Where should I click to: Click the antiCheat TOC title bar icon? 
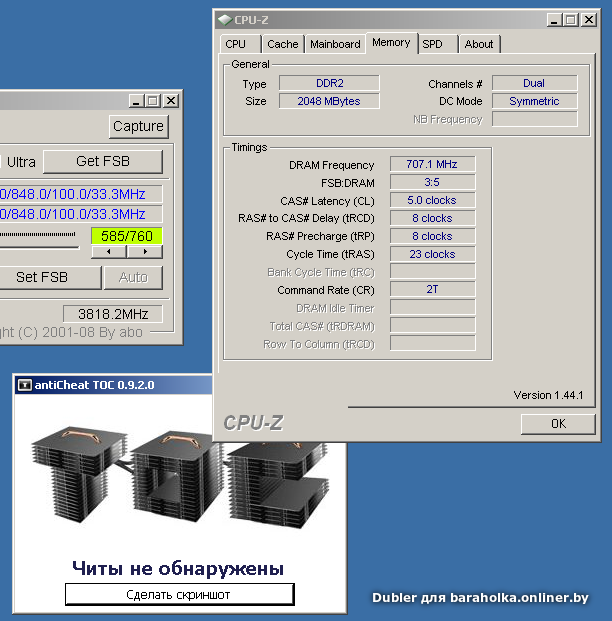(x=25, y=385)
